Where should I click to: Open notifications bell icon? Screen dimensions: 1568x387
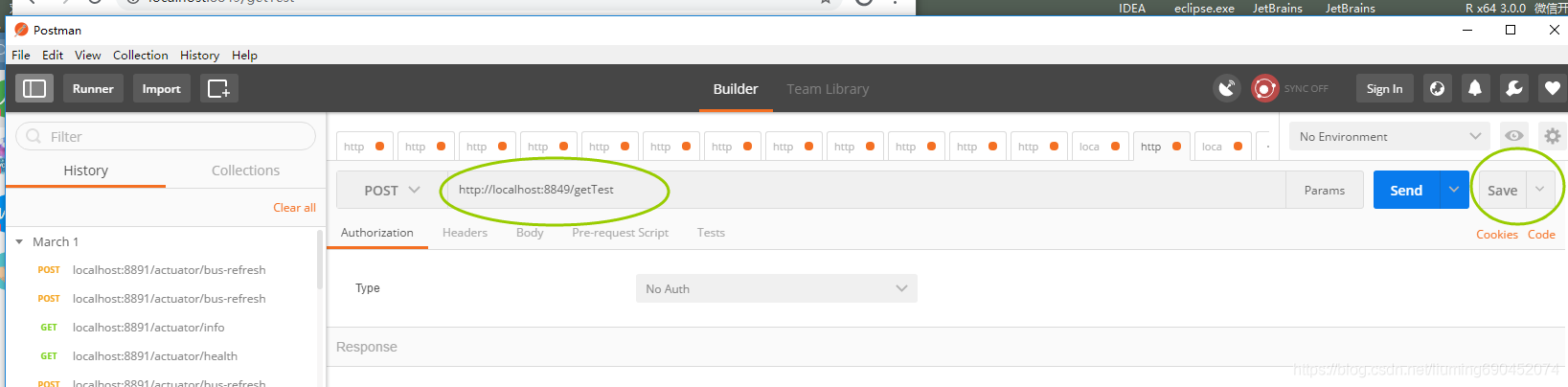click(x=1475, y=88)
